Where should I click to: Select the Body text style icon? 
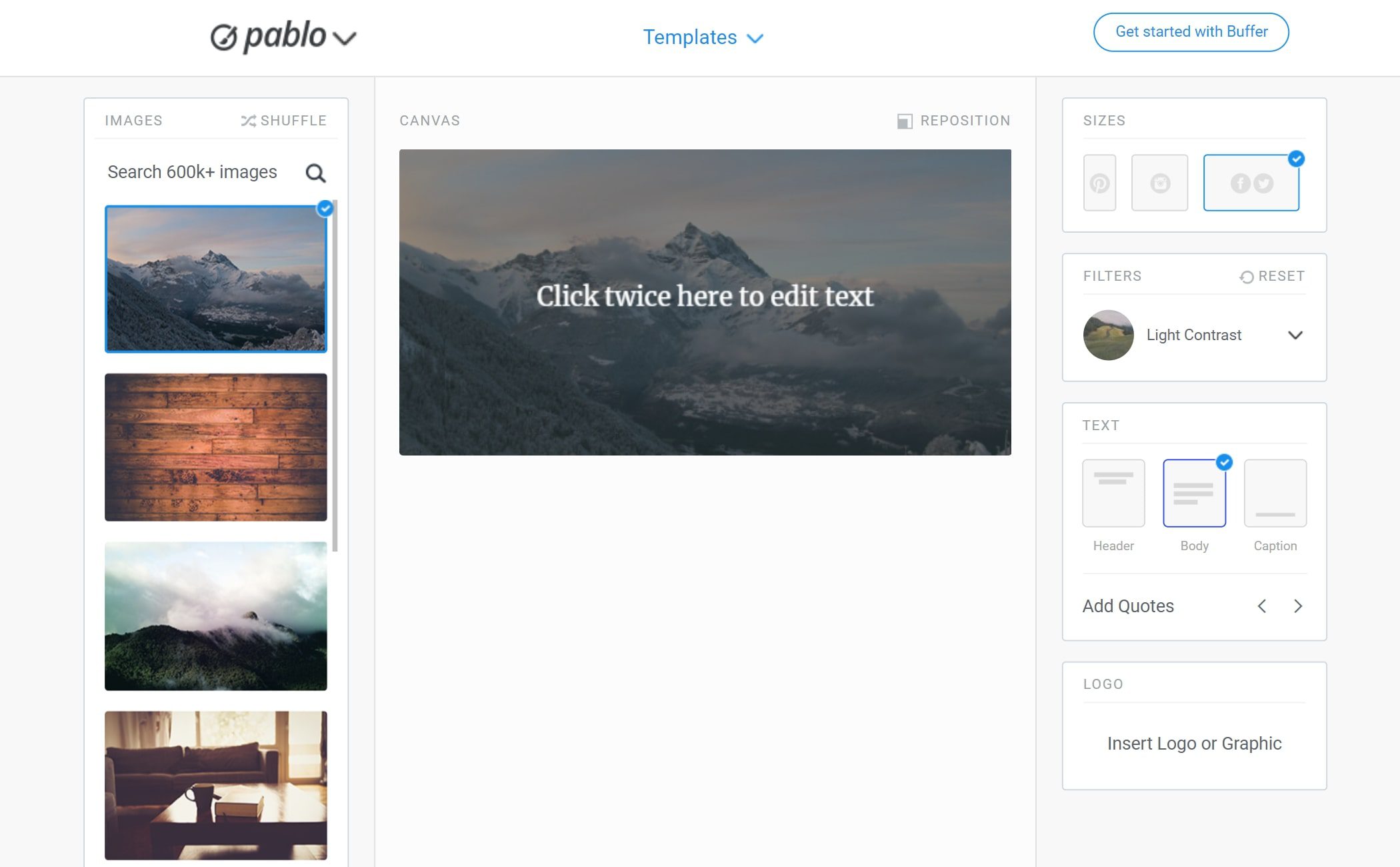click(x=1194, y=493)
